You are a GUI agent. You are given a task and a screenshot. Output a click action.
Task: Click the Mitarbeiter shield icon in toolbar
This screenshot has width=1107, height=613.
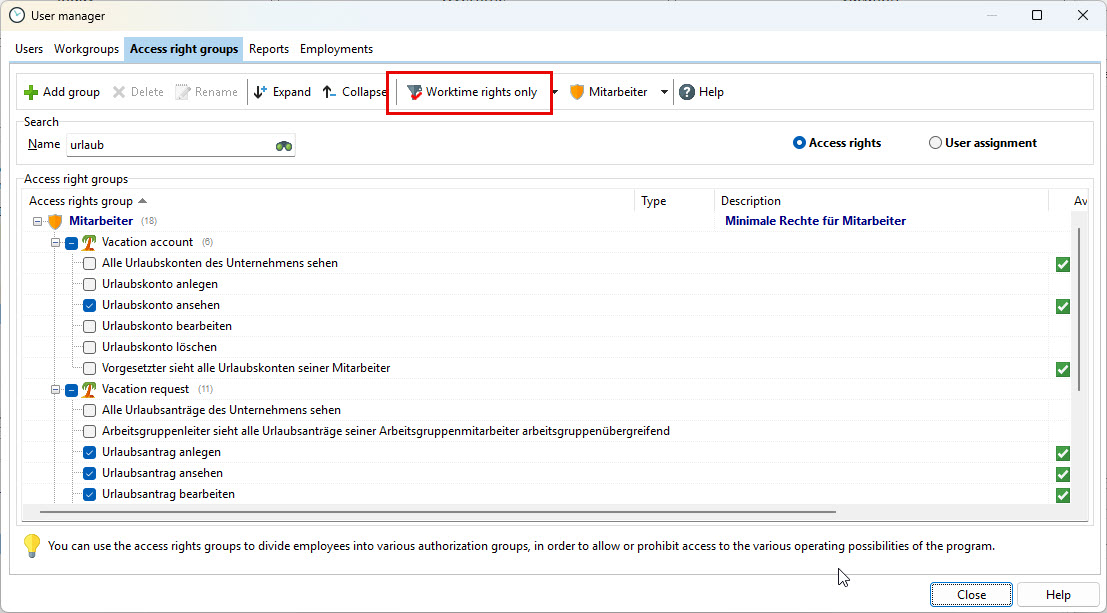tap(577, 92)
